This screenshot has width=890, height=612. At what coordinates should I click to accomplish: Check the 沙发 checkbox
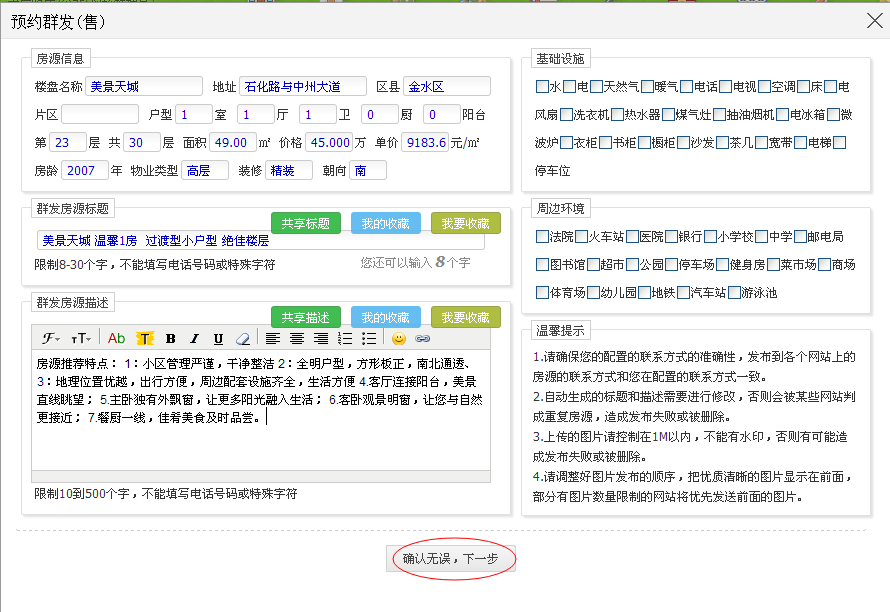pos(684,142)
